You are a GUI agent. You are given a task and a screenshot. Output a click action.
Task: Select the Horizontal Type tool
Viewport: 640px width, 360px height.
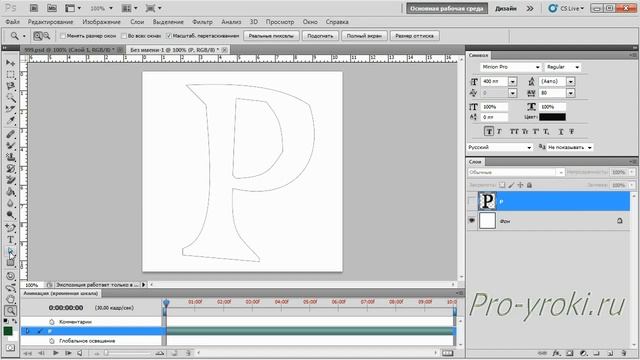11,240
